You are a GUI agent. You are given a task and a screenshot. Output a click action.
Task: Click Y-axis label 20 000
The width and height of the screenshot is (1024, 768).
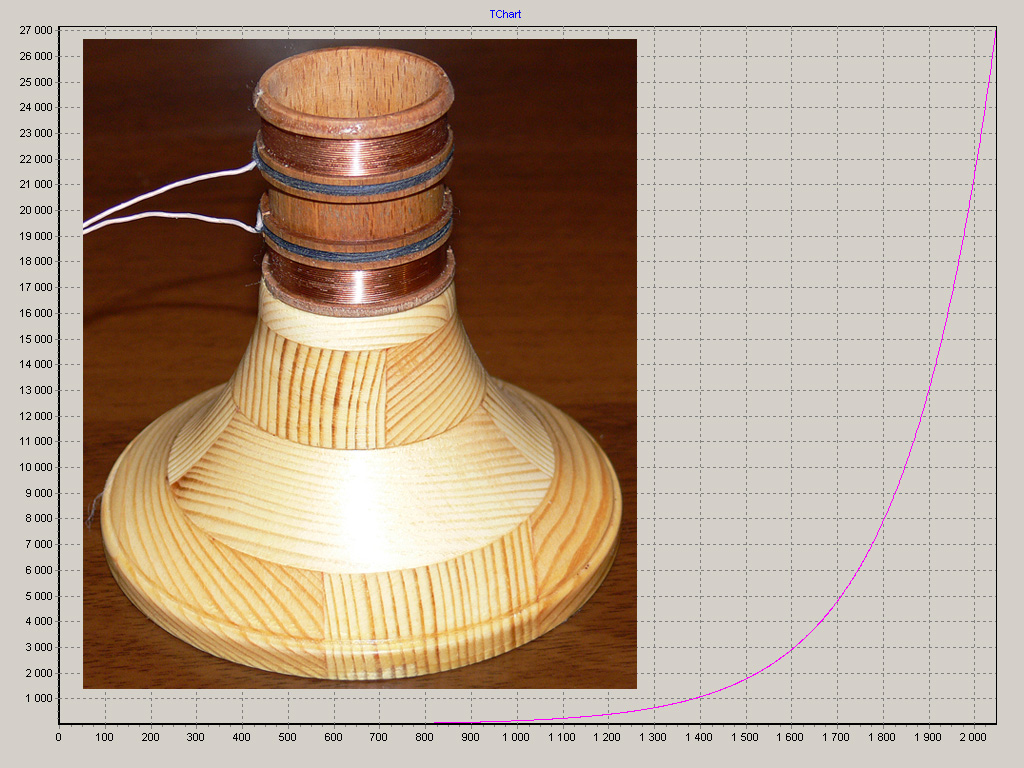[x=36, y=210]
